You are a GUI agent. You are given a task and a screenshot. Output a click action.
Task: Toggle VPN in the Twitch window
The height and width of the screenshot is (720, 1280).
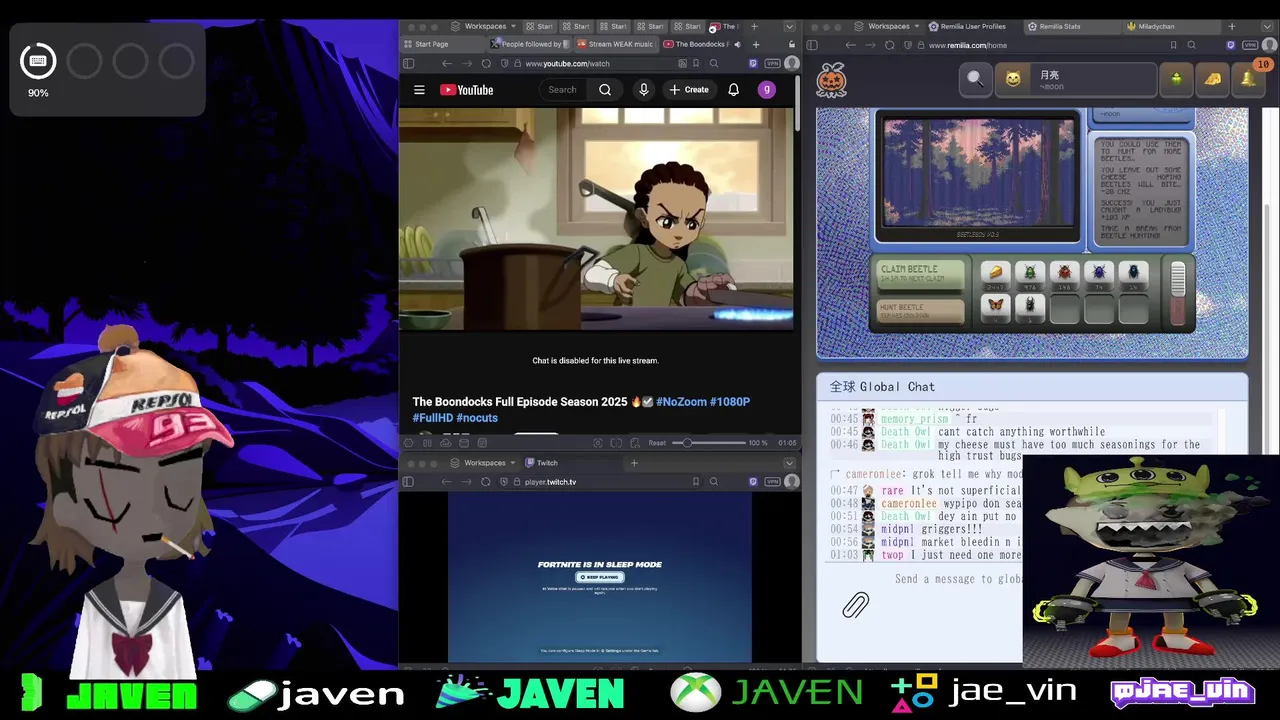pyautogui.click(x=772, y=482)
